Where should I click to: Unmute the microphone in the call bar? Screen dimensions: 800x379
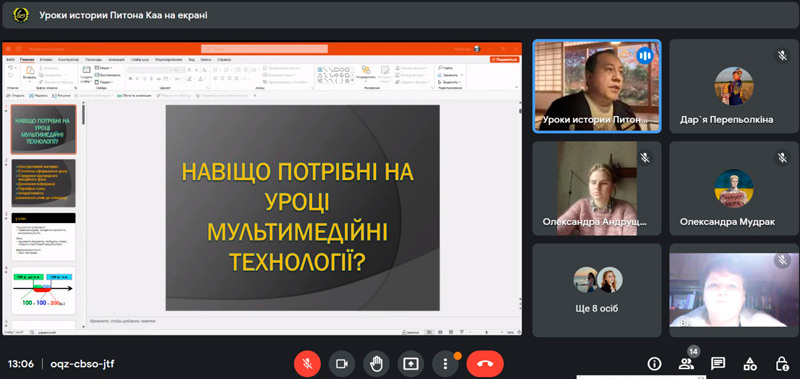[307, 364]
